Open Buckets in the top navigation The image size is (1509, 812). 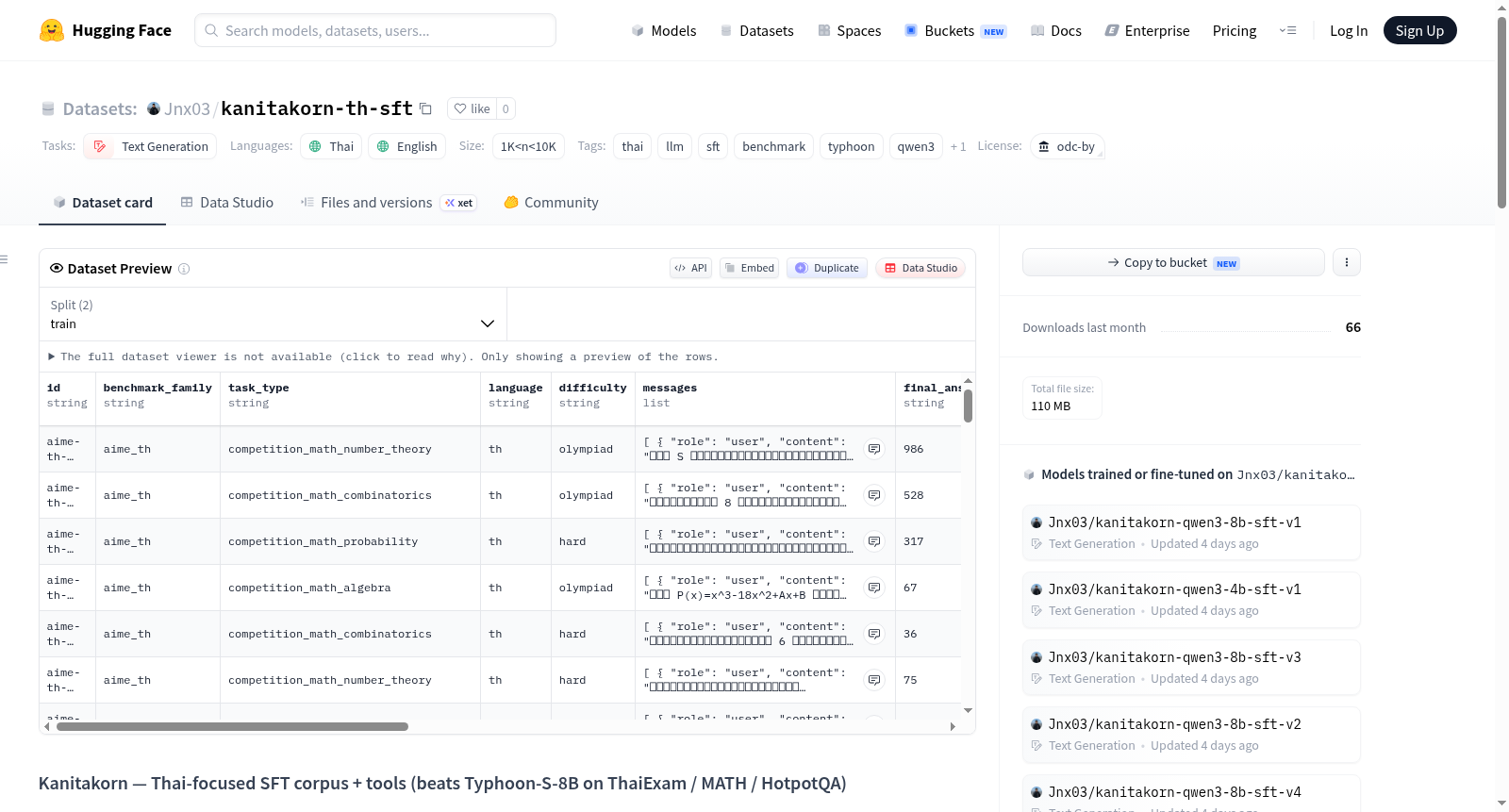tap(955, 30)
